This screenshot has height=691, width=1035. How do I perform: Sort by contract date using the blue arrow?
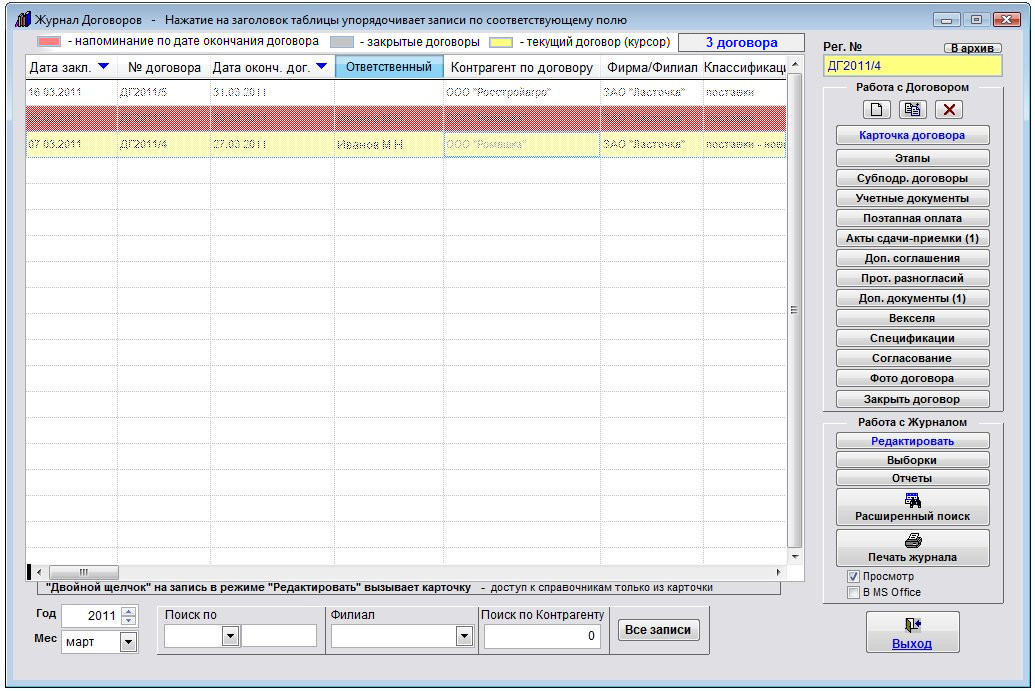pos(103,67)
